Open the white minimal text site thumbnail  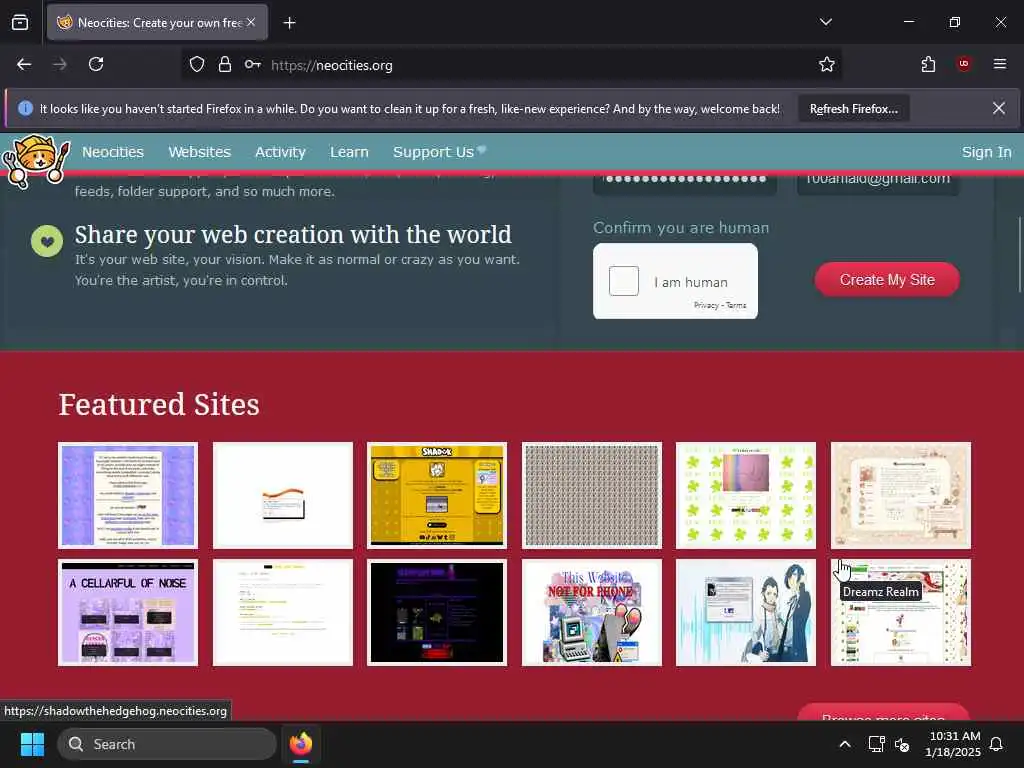click(x=283, y=613)
